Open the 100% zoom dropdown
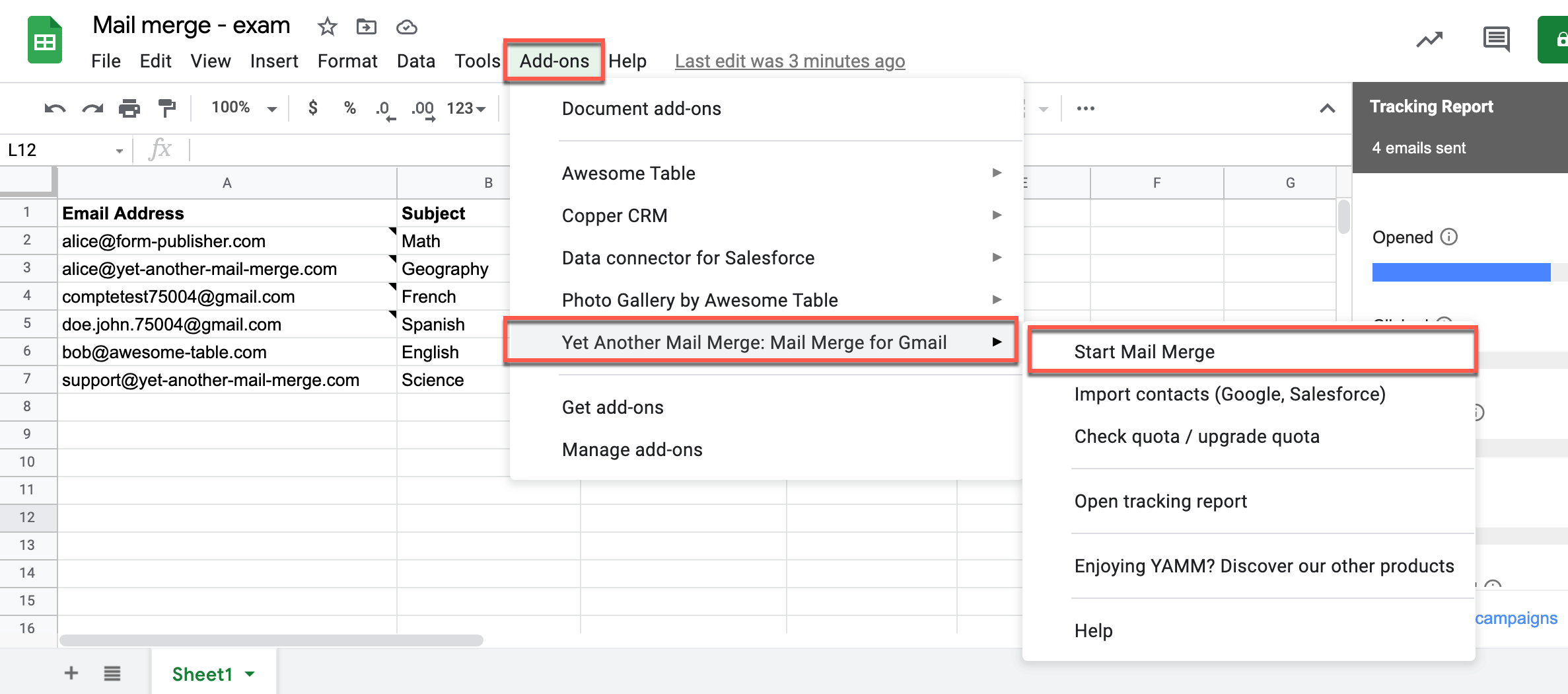The width and height of the screenshot is (1568, 694). tap(243, 108)
